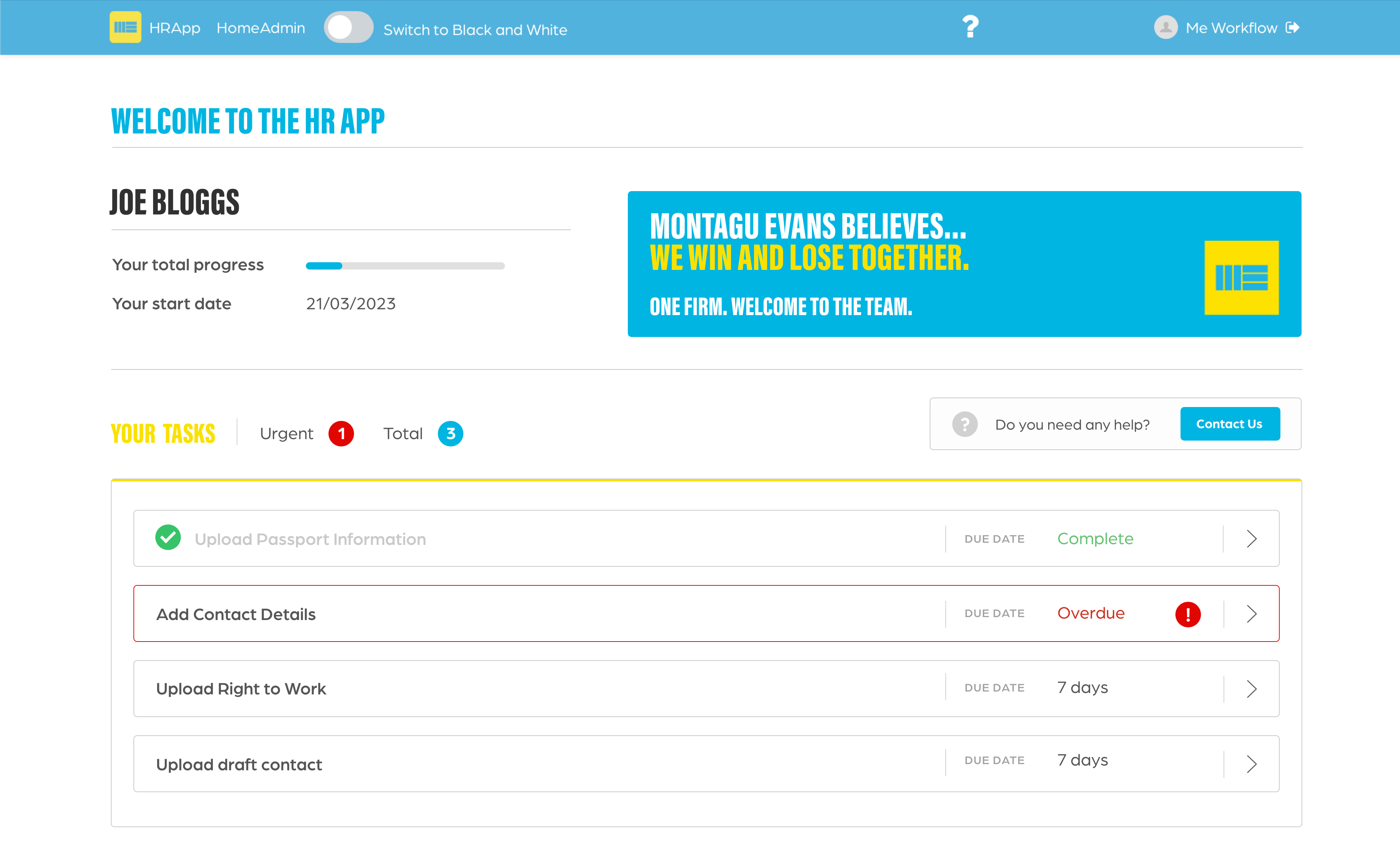Image resolution: width=1400 pixels, height=852 pixels.
Task: Click the logout arrow icon
Action: pos(1292,27)
